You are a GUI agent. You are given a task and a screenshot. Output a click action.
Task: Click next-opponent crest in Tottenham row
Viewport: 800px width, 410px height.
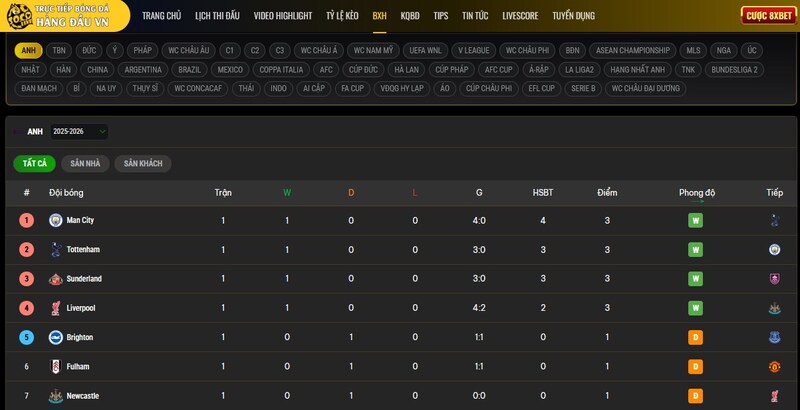pos(774,249)
